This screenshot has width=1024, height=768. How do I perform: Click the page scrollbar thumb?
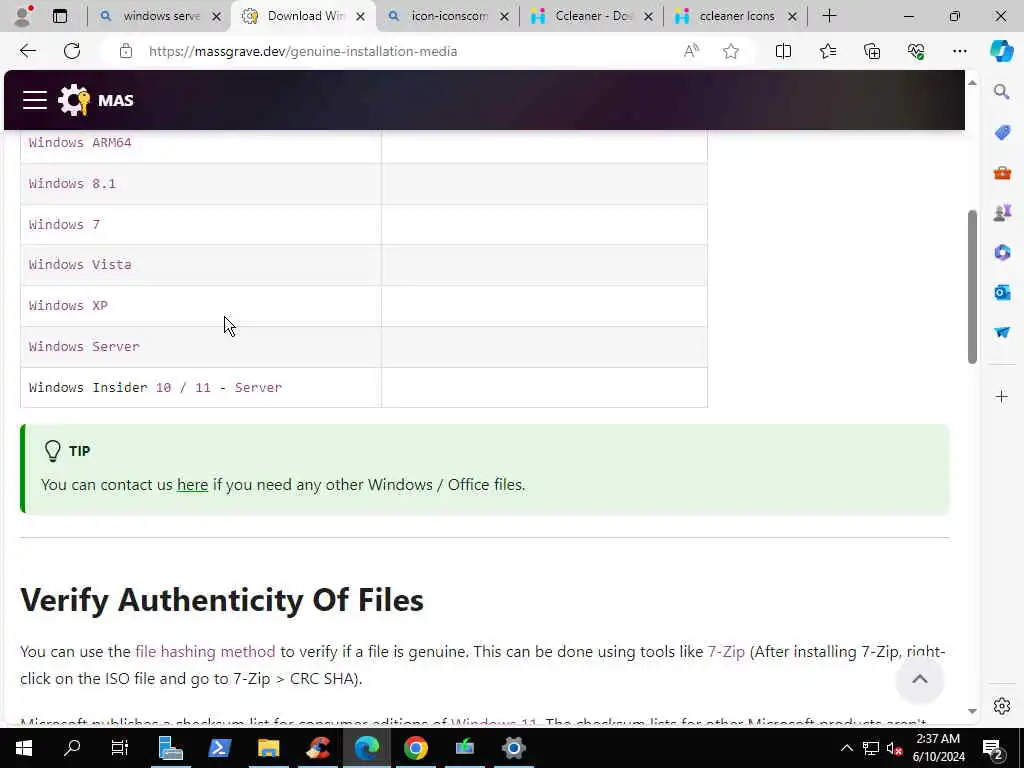coord(972,287)
